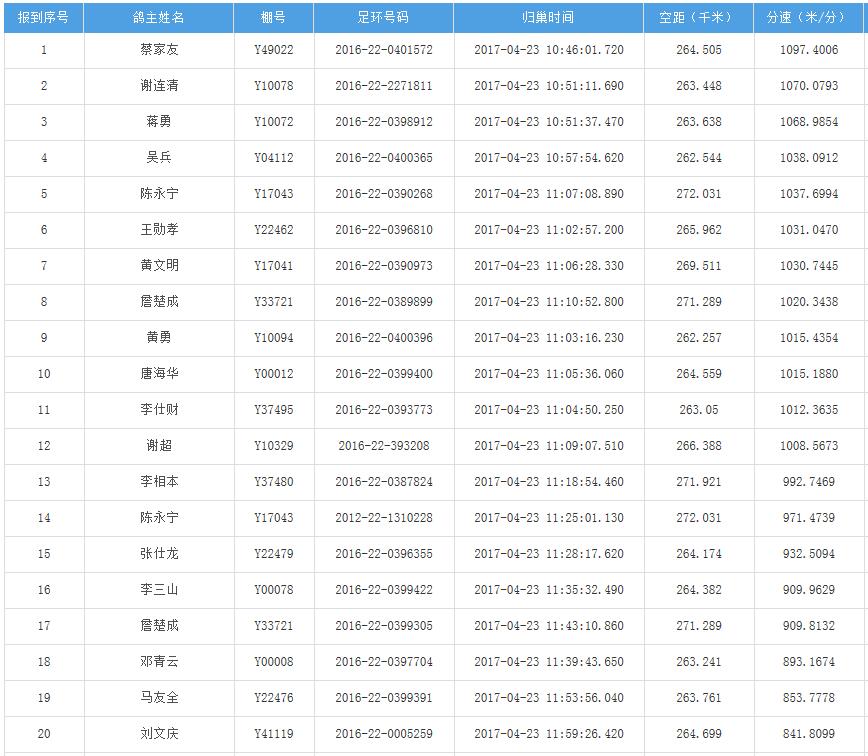This screenshot has height=756, width=868.
Task: Click the 归巢时间 column header
Action: (x=548, y=18)
